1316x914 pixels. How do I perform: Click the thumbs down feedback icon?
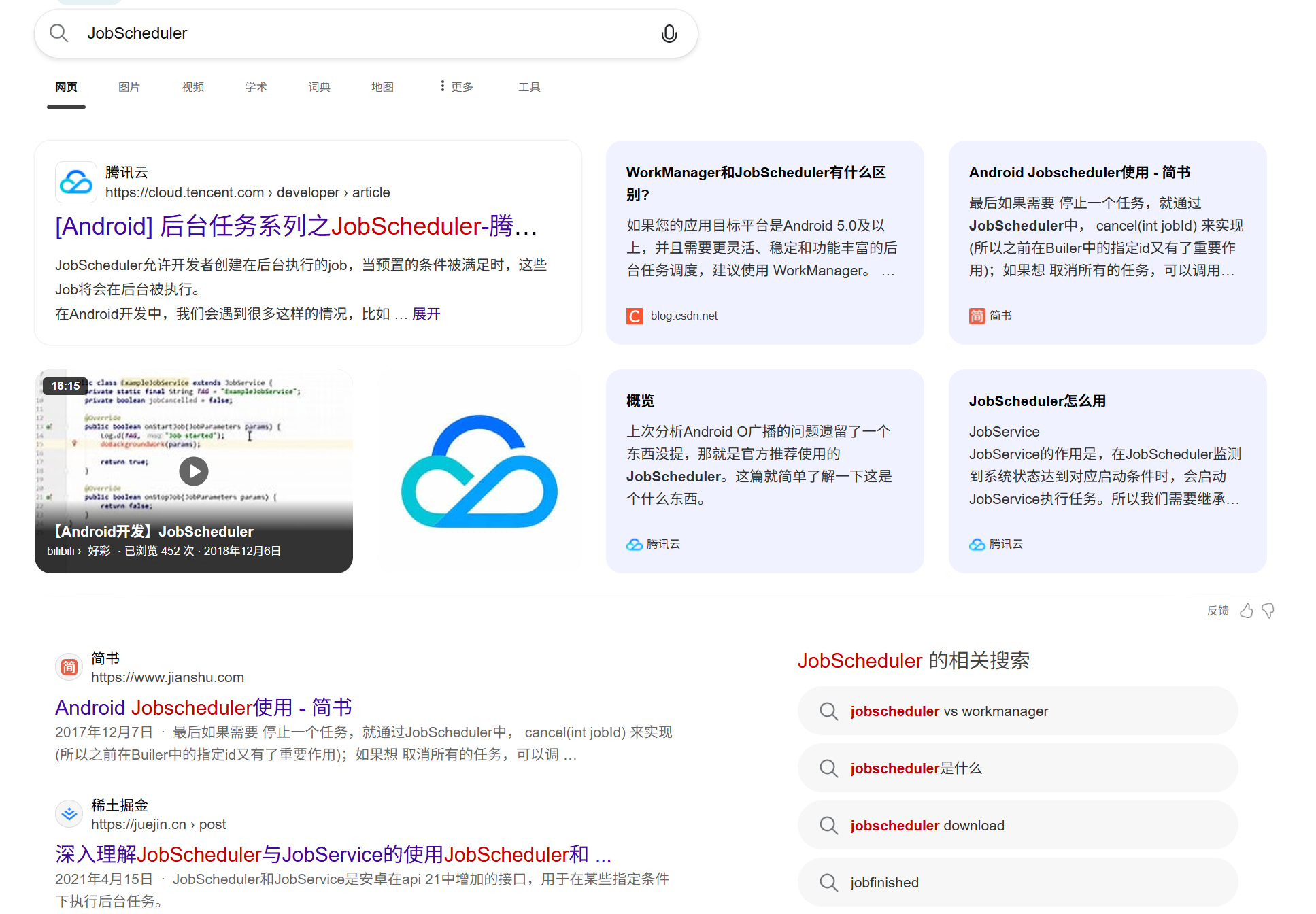pos(1268,611)
